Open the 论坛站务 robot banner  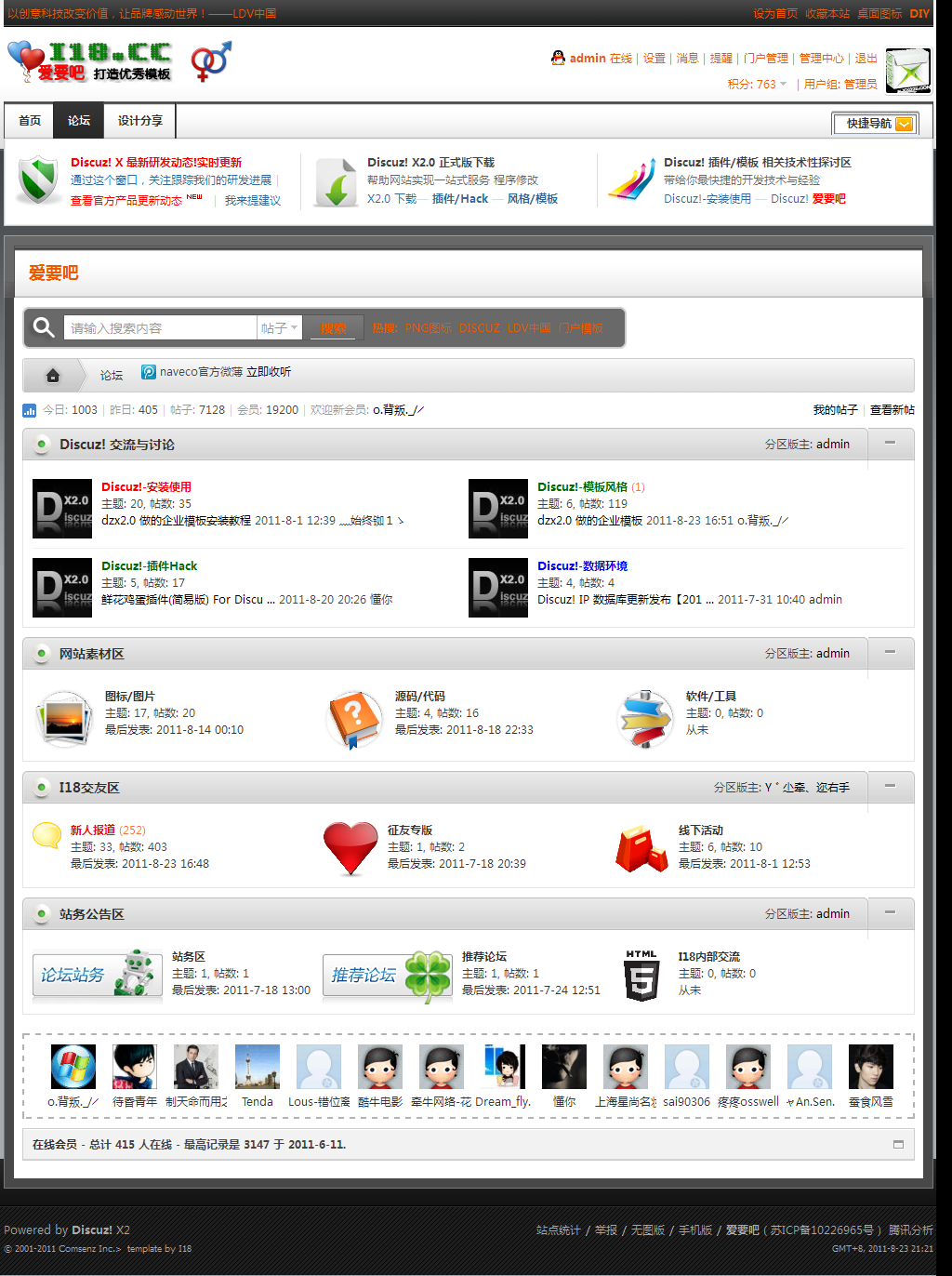tap(98, 975)
